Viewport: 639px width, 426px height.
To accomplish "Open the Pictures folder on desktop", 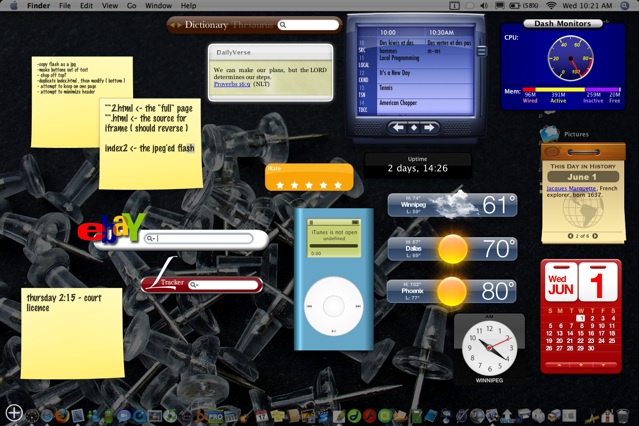I will (x=549, y=134).
